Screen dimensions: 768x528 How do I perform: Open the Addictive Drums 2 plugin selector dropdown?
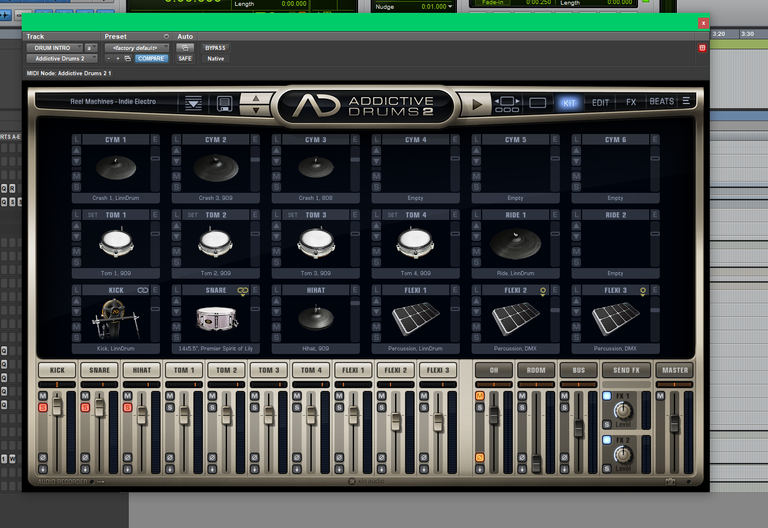62,58
